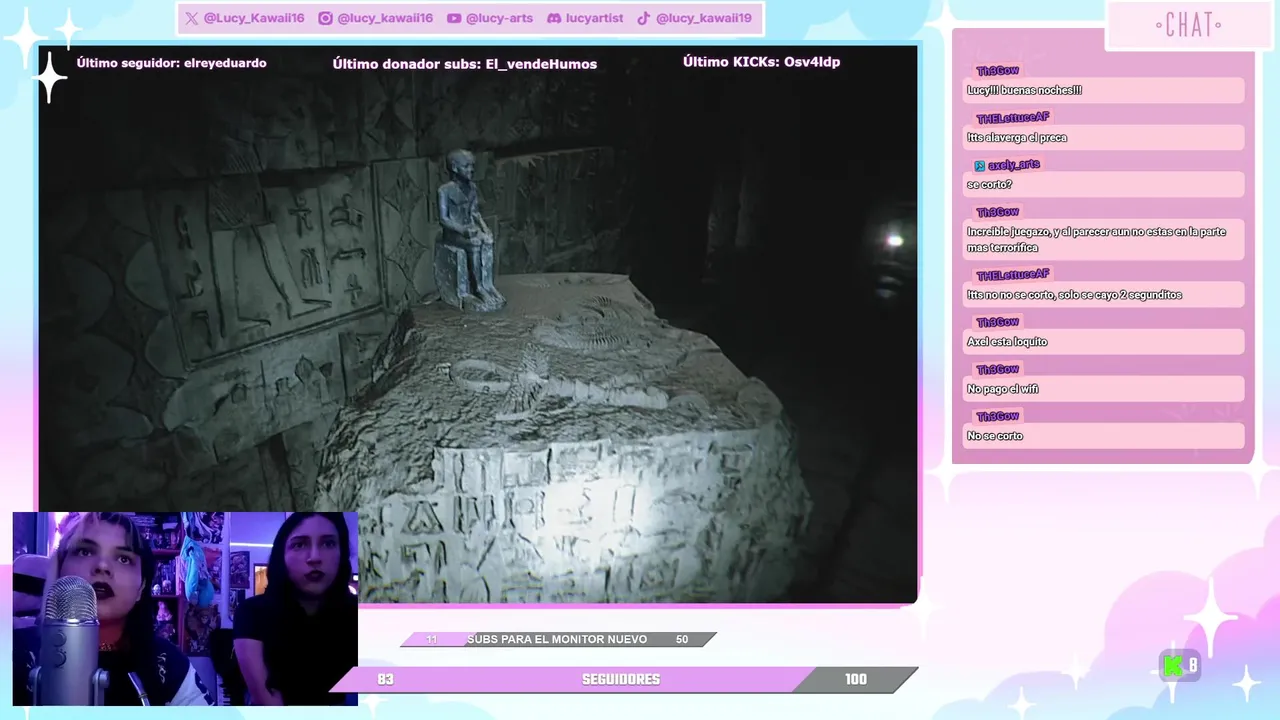The height and width of the screenshot is (720, 1280).
Task: Click the axely_arts username in chat
Action: [1014, 165]
